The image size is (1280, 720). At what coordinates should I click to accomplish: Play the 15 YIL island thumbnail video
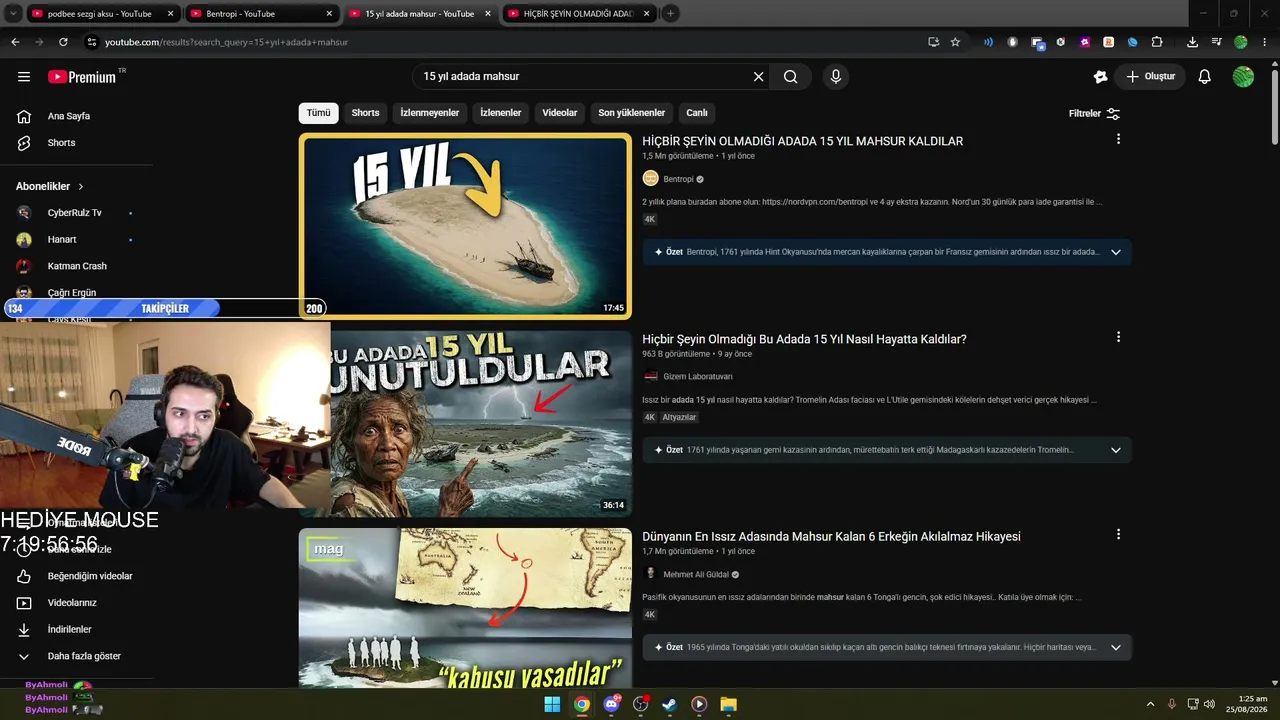click(465, 226)
